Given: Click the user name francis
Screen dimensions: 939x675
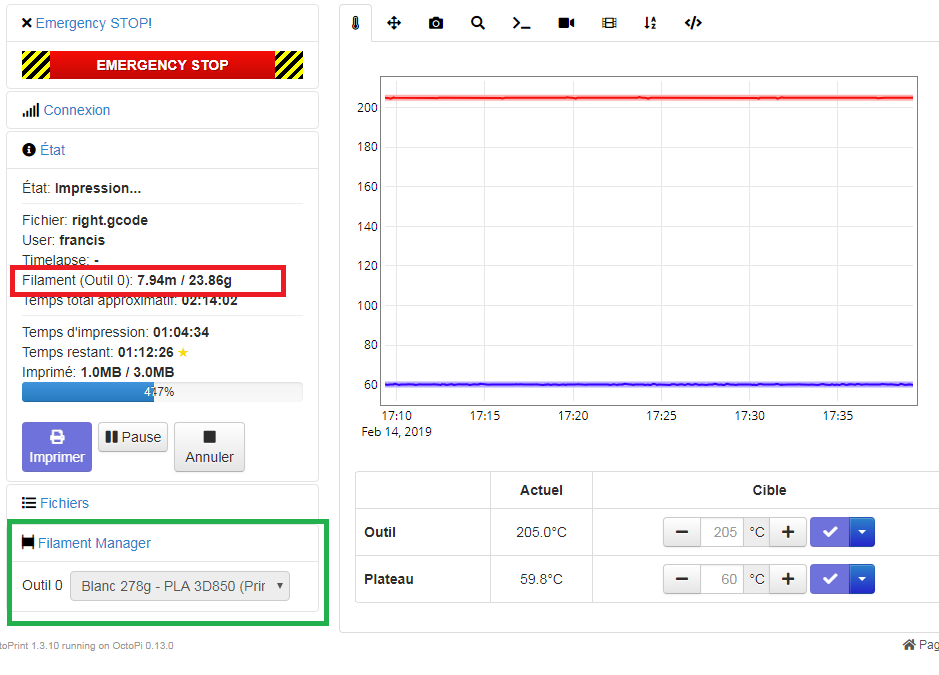Looking at the screenshot, I should pos(82,240).
